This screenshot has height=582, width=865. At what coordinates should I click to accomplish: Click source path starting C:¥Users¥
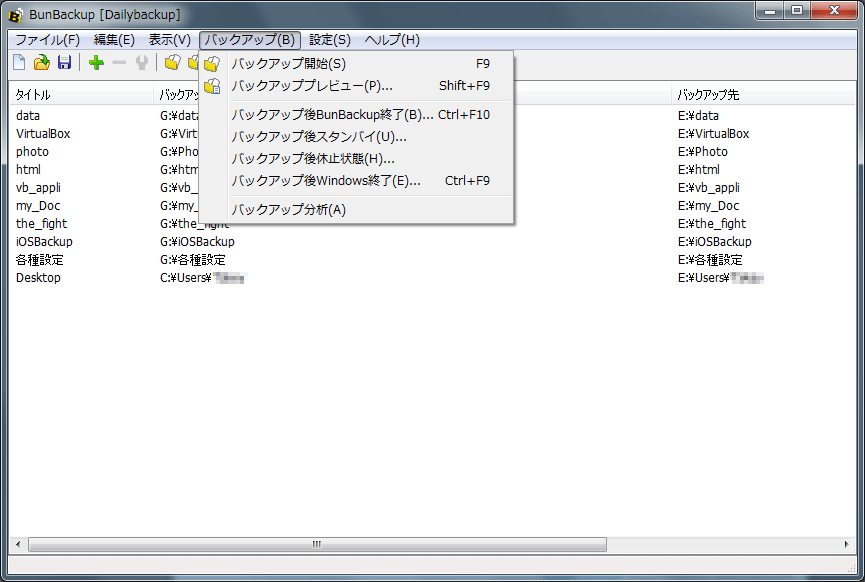point(203,278)
